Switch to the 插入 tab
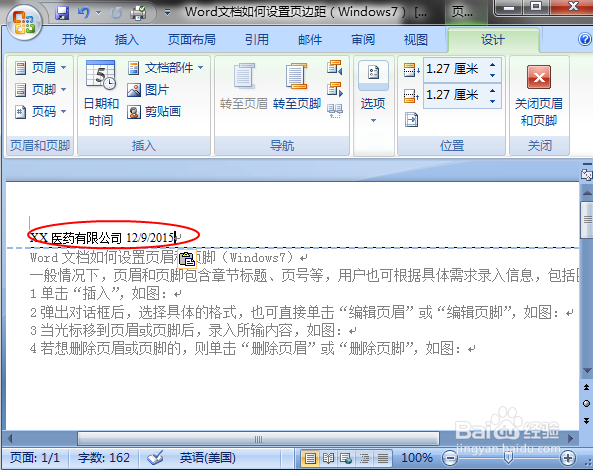This screenshot has height=470, width=593. (127, 39)
